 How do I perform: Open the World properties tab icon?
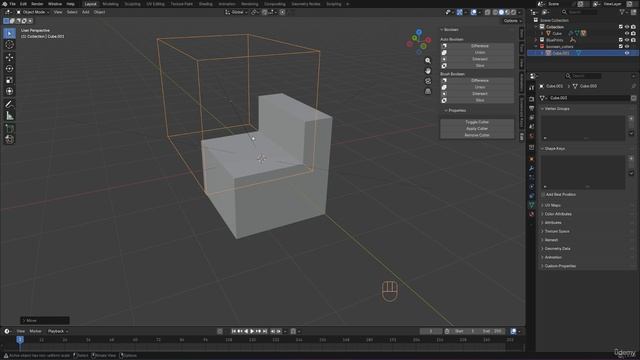coord(531,136)
